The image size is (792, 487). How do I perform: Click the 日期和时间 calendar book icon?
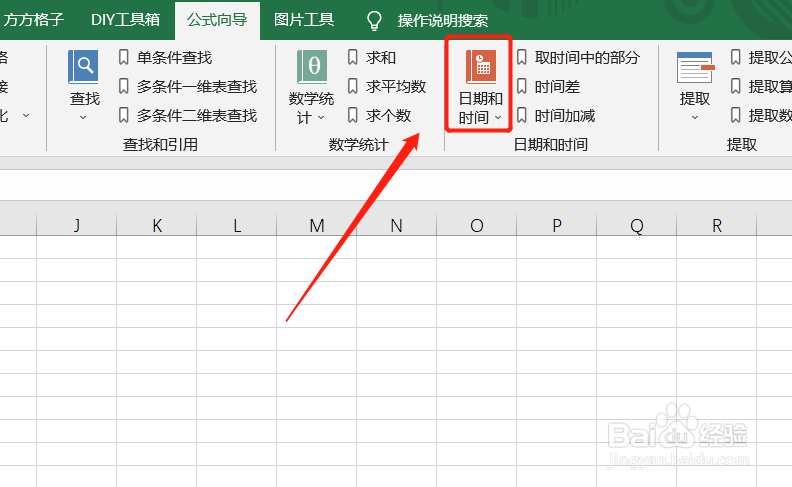coord(481,67)
